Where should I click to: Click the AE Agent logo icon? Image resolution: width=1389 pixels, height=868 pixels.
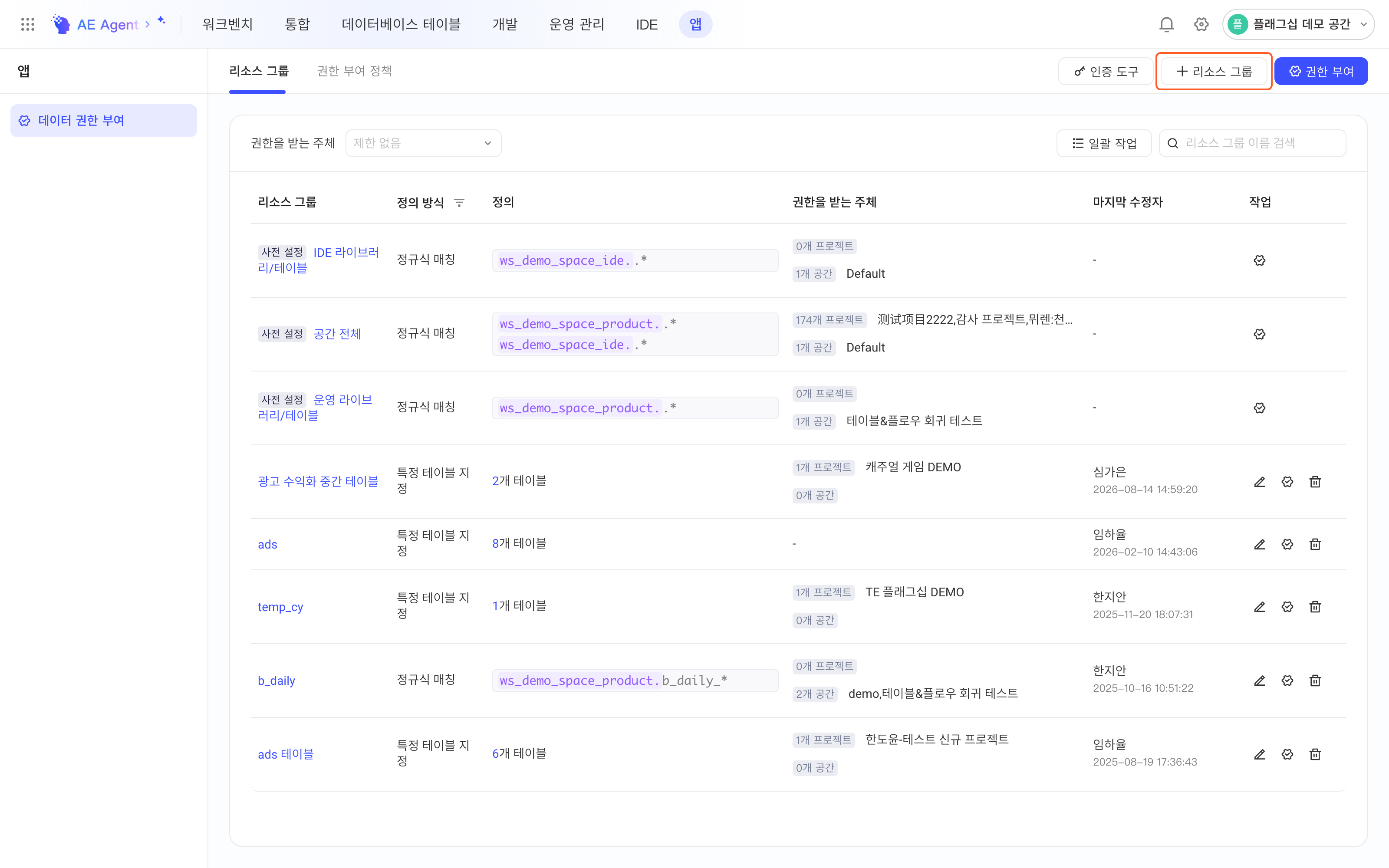click(61, 24)
